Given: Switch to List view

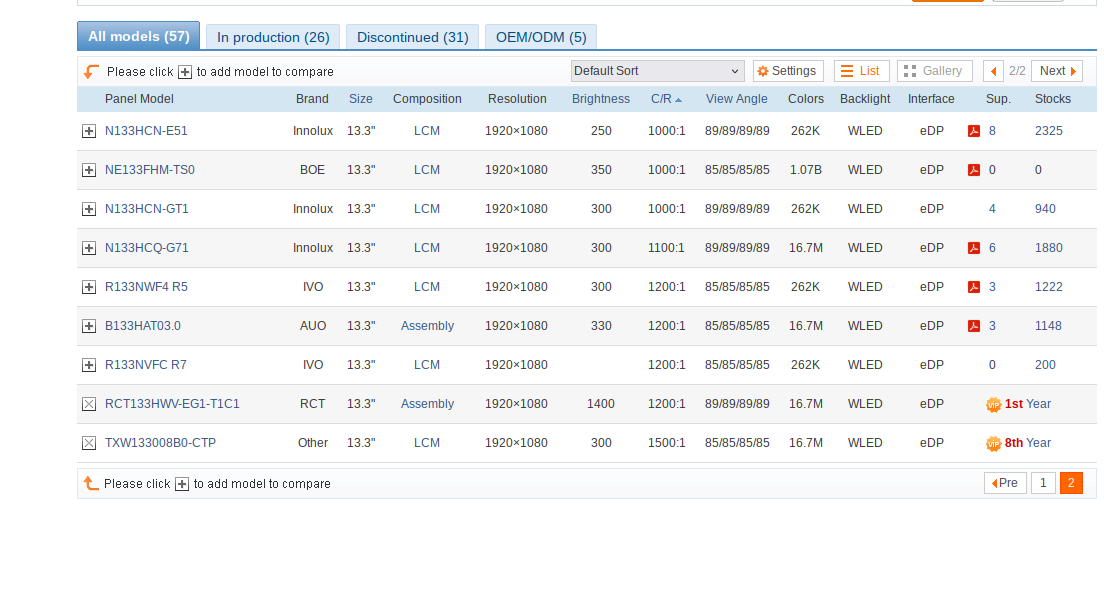Looking at the screenshot, I should pyautogui.click(x=861, y=71).
